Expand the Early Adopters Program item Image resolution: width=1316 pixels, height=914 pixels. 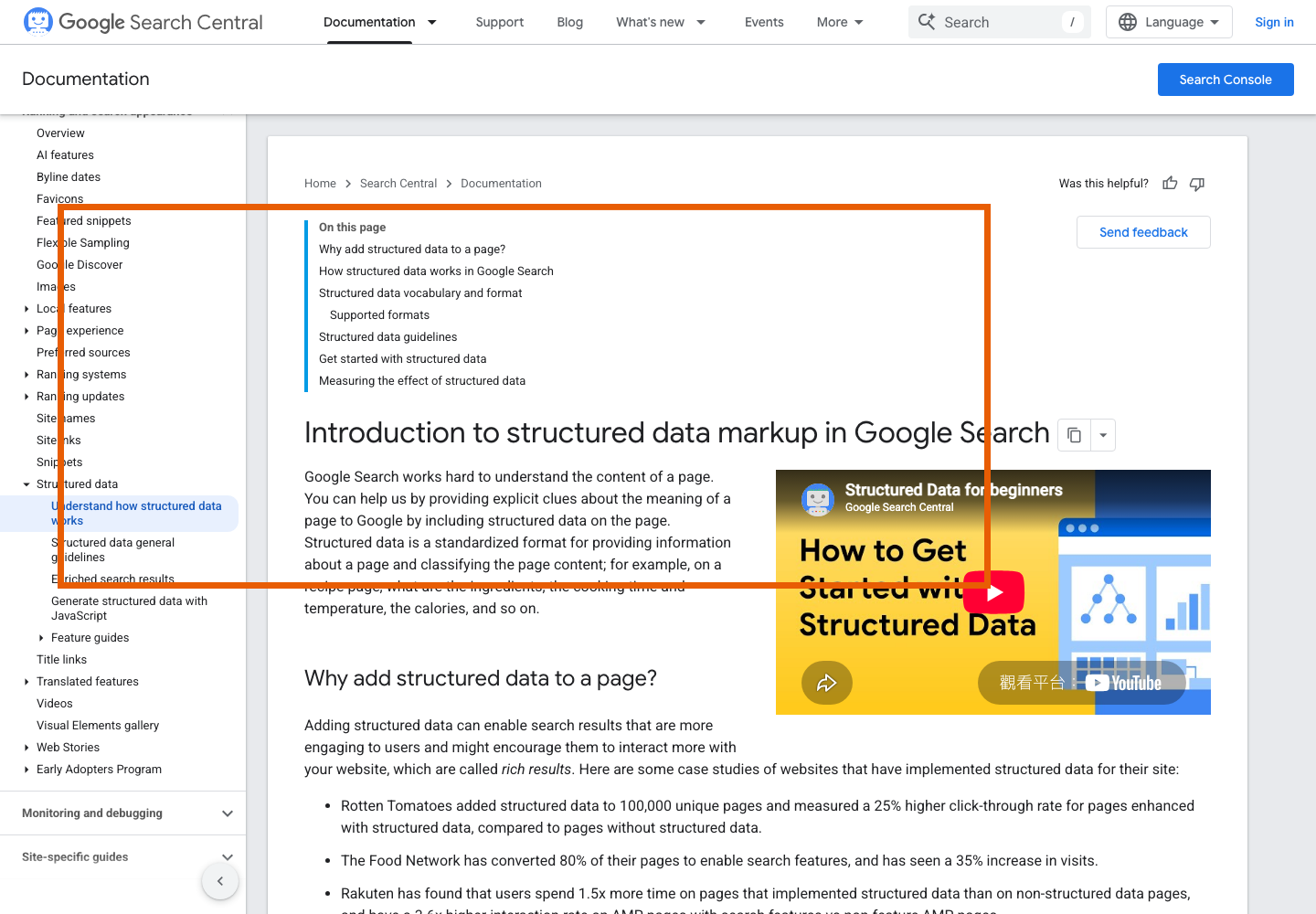click(27, 770)
